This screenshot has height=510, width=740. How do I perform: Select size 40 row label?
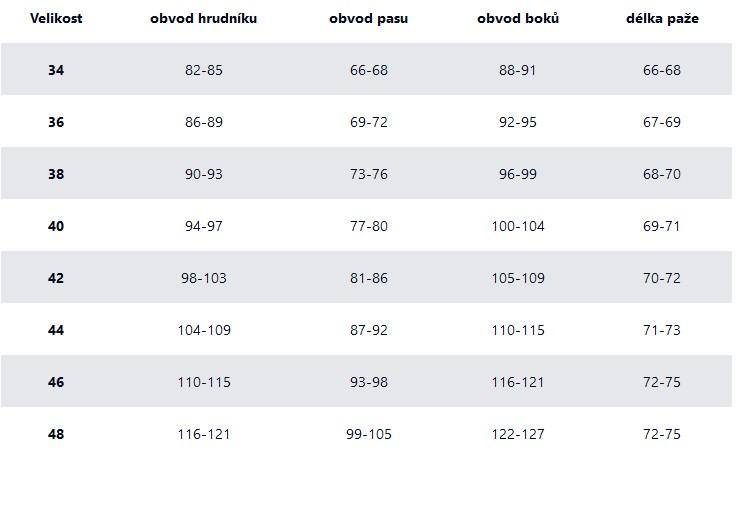tap(56, 226)
